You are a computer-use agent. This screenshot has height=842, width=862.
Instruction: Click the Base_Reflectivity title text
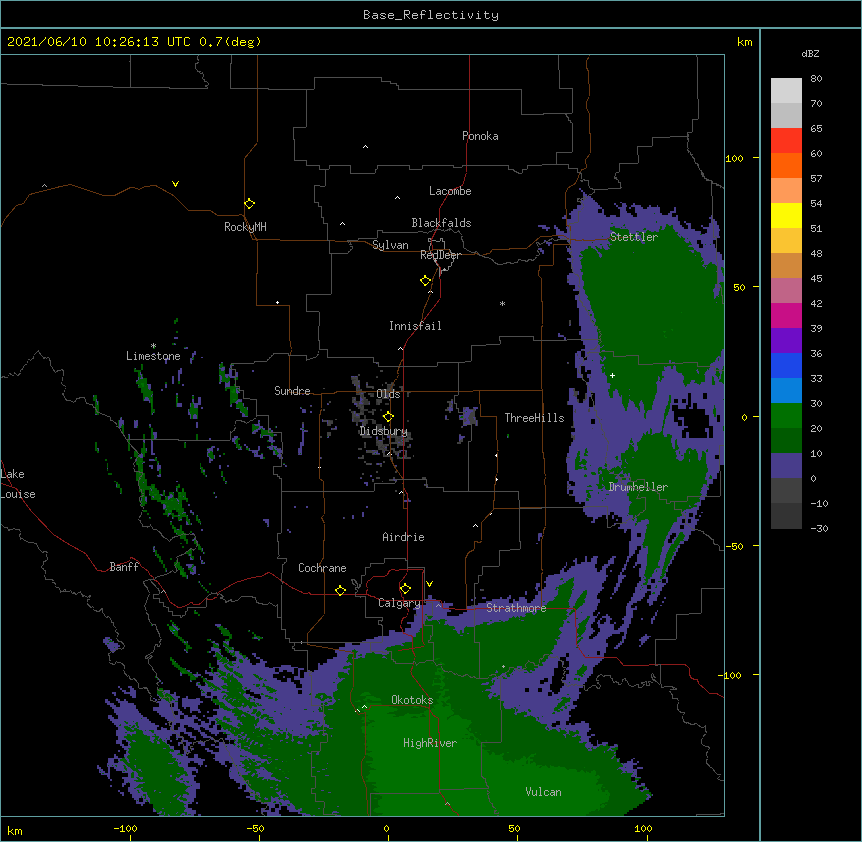click(430, 15)
